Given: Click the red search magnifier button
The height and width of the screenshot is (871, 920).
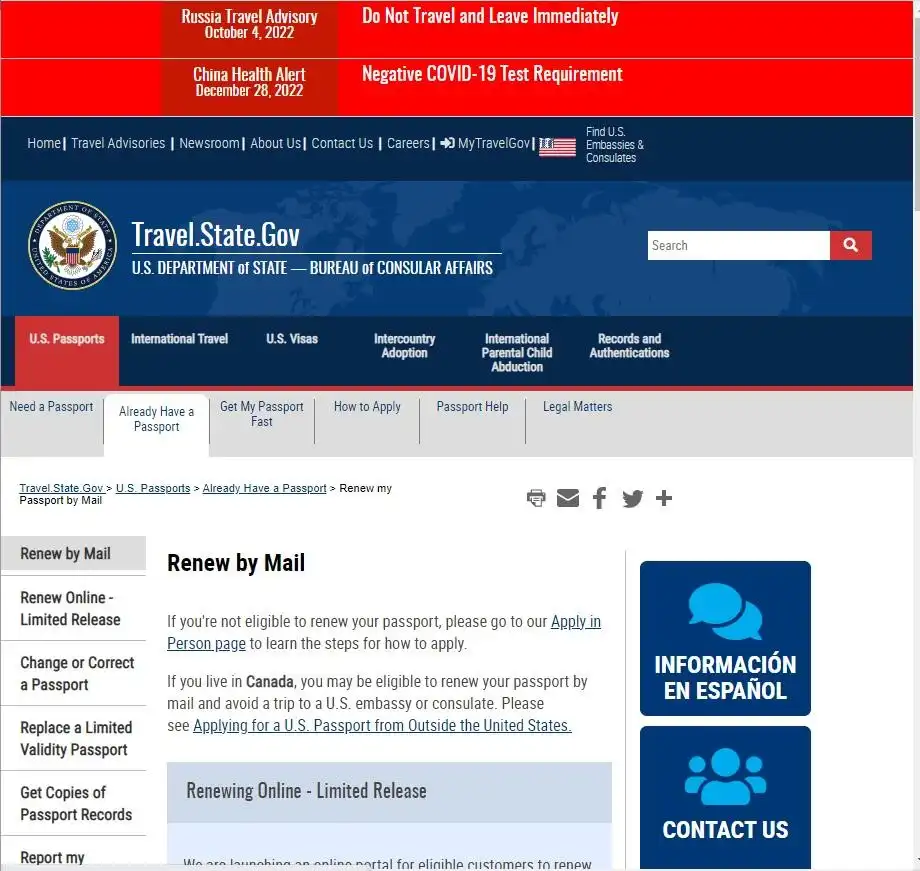Looking at the screenshot, I should (850, 245).
